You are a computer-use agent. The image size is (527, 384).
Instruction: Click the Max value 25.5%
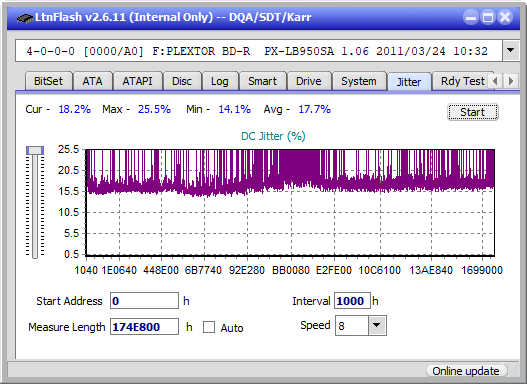coord(154,109)
